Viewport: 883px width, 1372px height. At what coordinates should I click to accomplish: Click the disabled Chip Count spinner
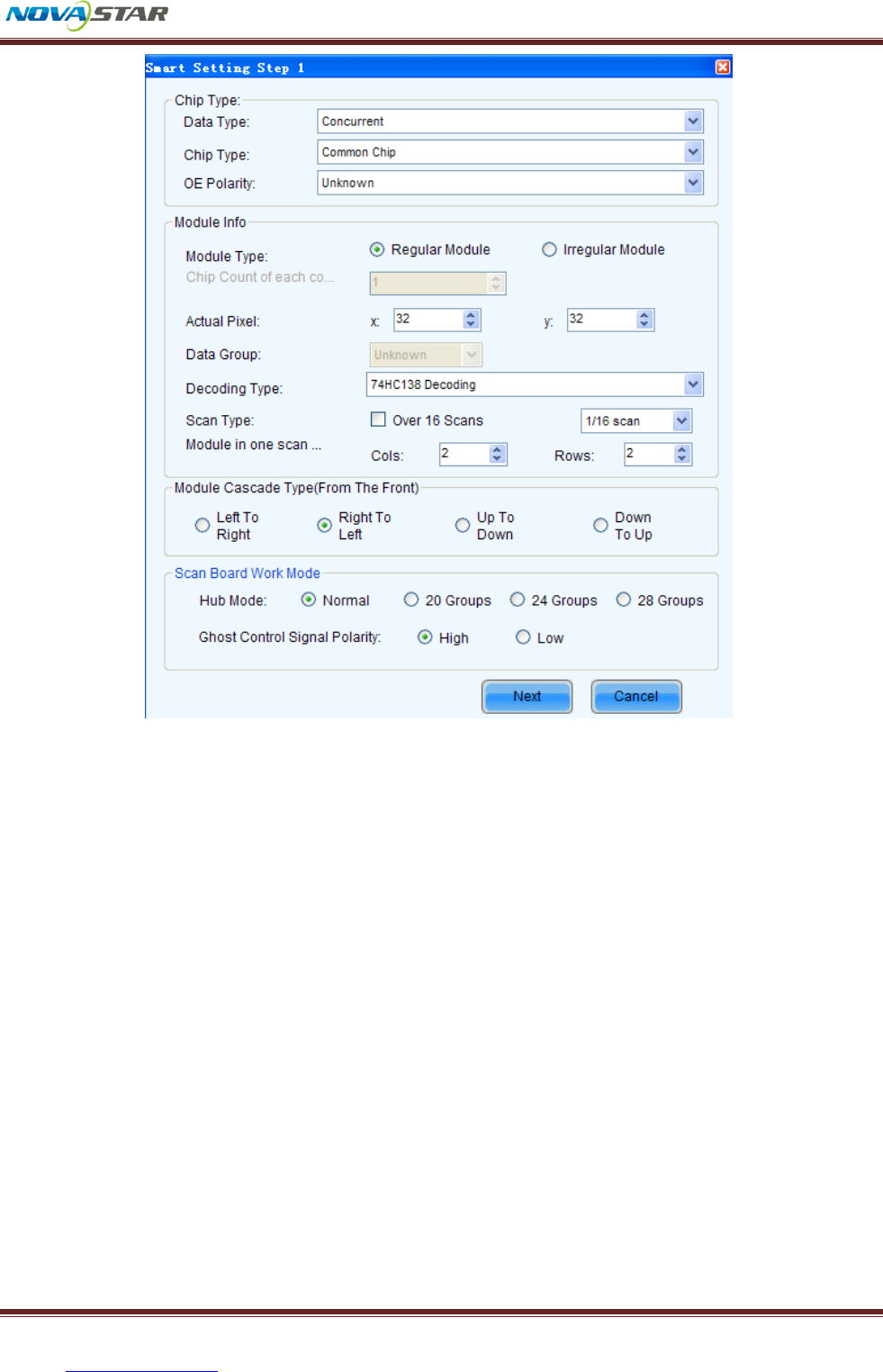[x=437, y=284]
